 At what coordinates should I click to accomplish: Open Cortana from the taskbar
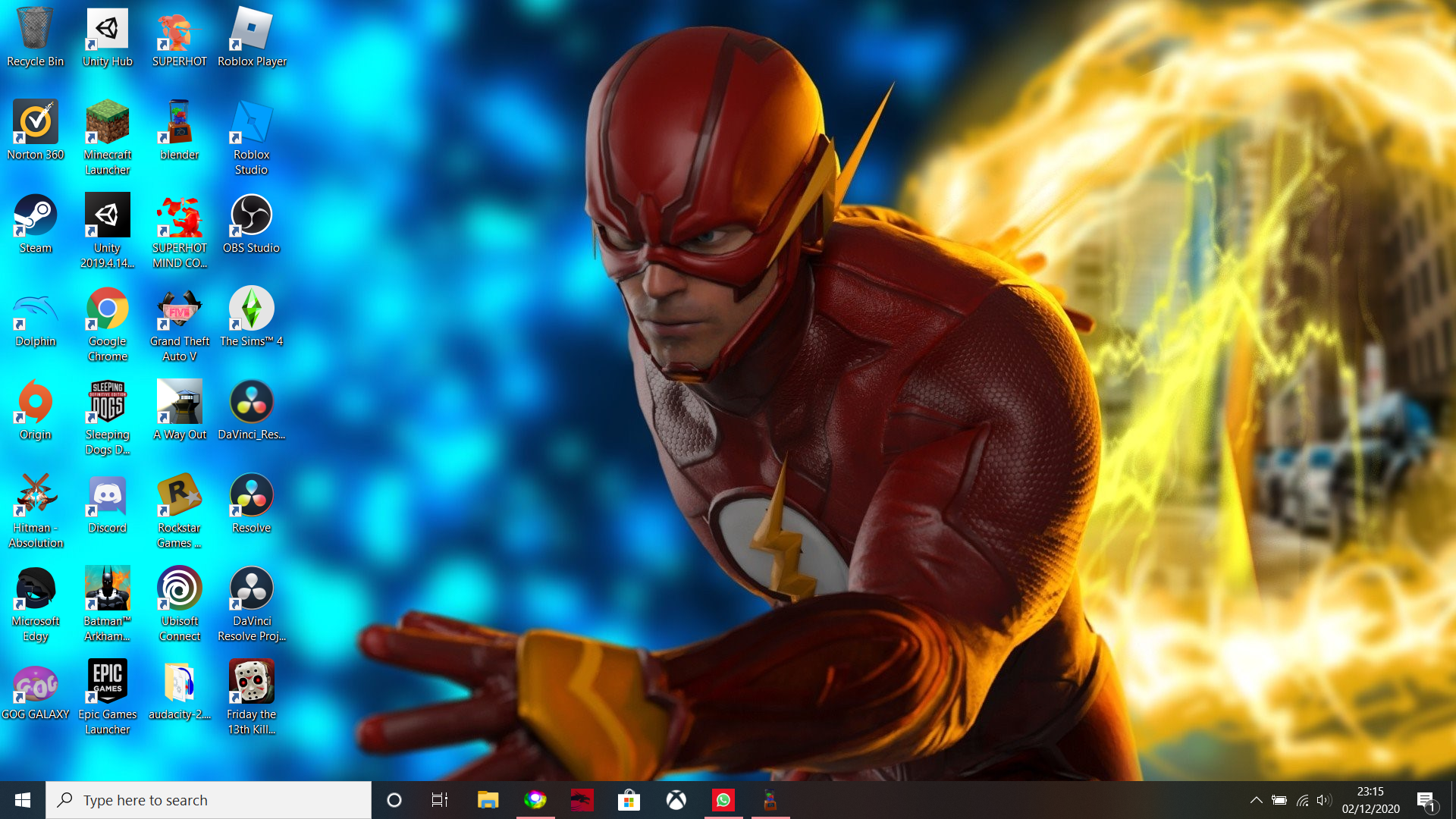click(x=394, y=800)
